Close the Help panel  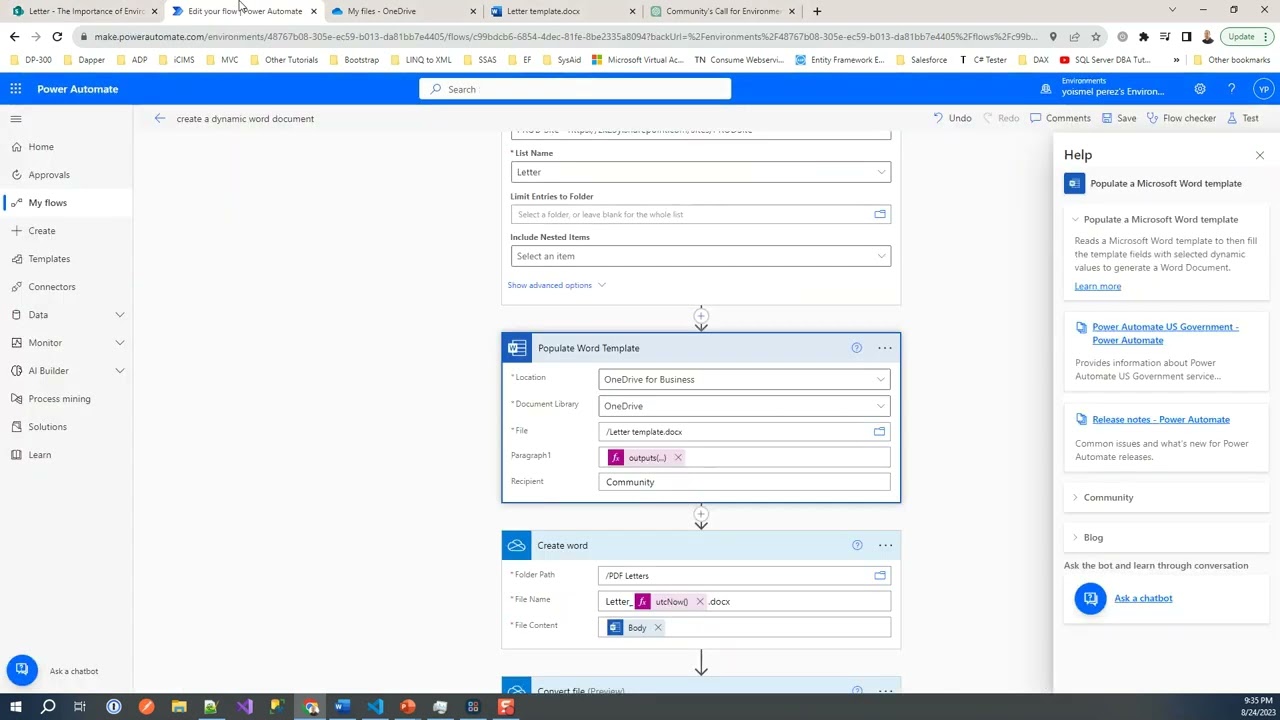pyautogui.click(x=1260, y=155)
